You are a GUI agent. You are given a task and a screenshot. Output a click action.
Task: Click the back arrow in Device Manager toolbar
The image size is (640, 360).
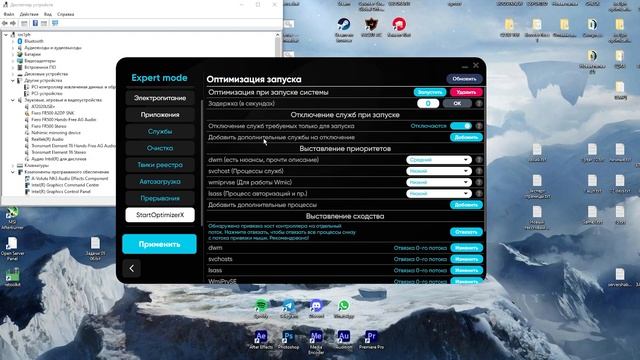pyautogui.click(x=5, y=23)
